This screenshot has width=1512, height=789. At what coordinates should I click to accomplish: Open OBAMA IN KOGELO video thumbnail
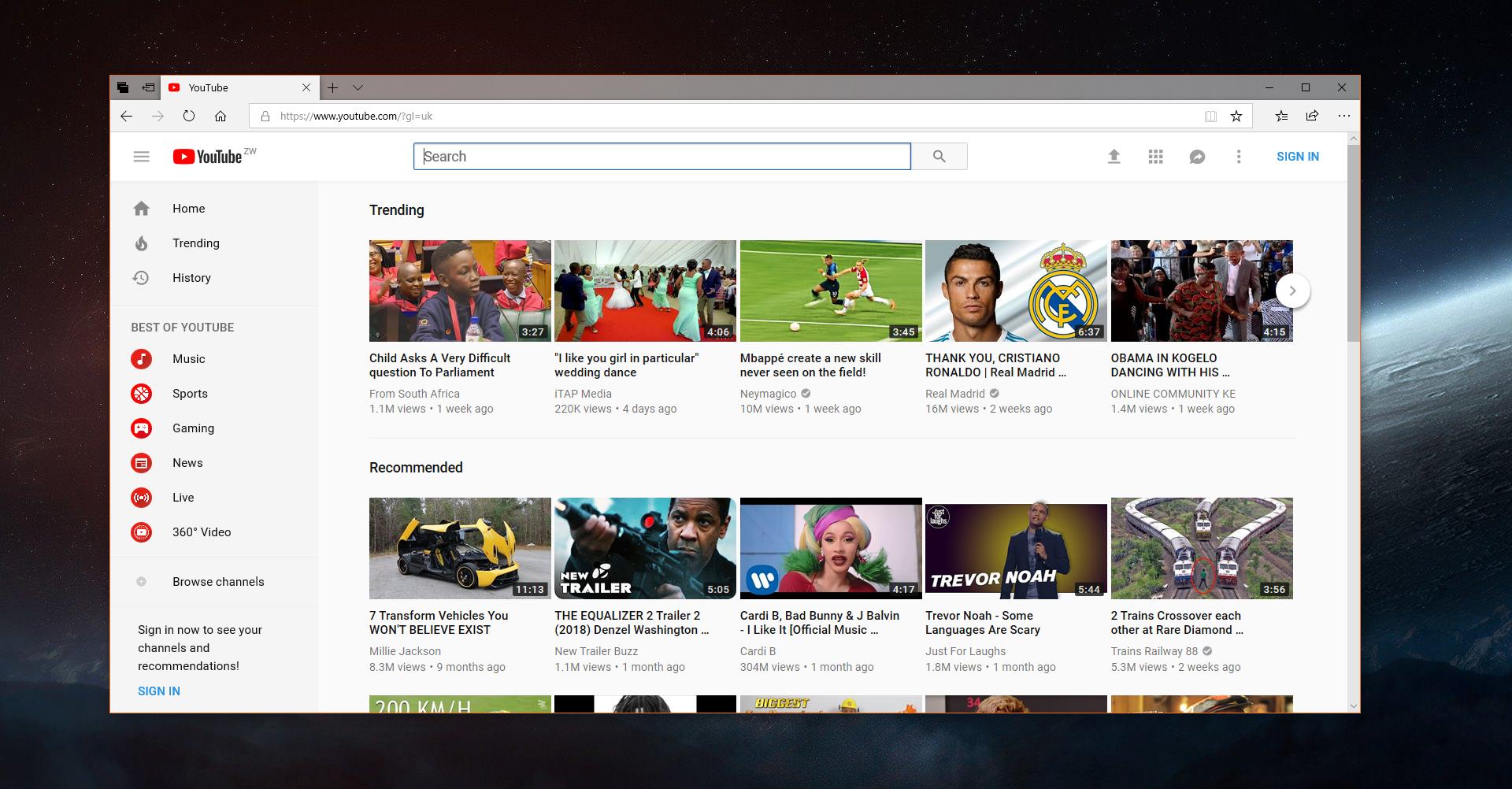point(1202,291)
